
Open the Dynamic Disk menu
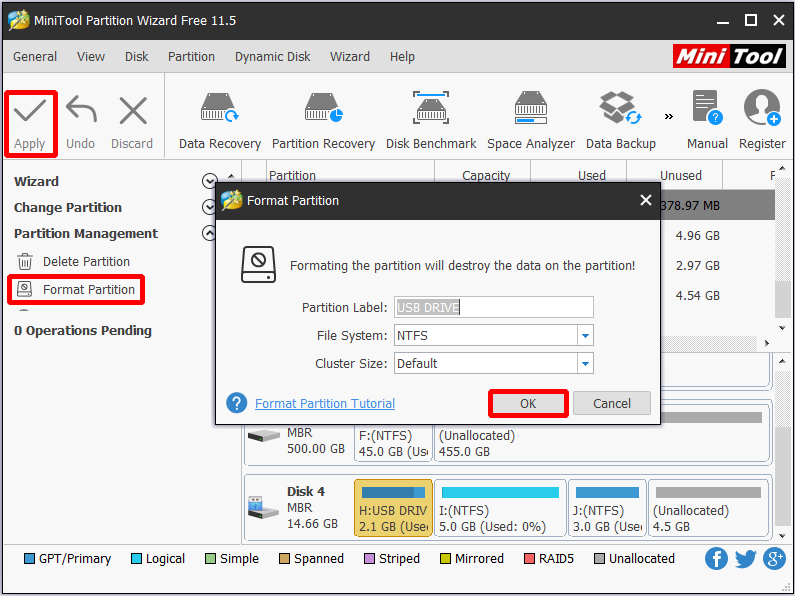click(272, 56)
